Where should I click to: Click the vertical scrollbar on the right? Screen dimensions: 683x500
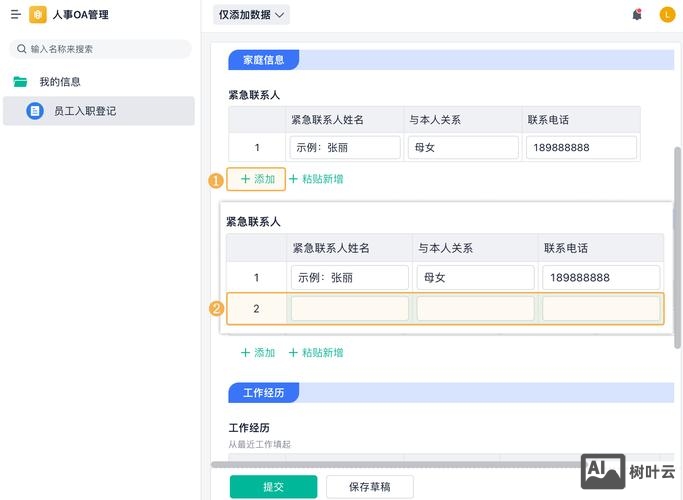point(677,247)
